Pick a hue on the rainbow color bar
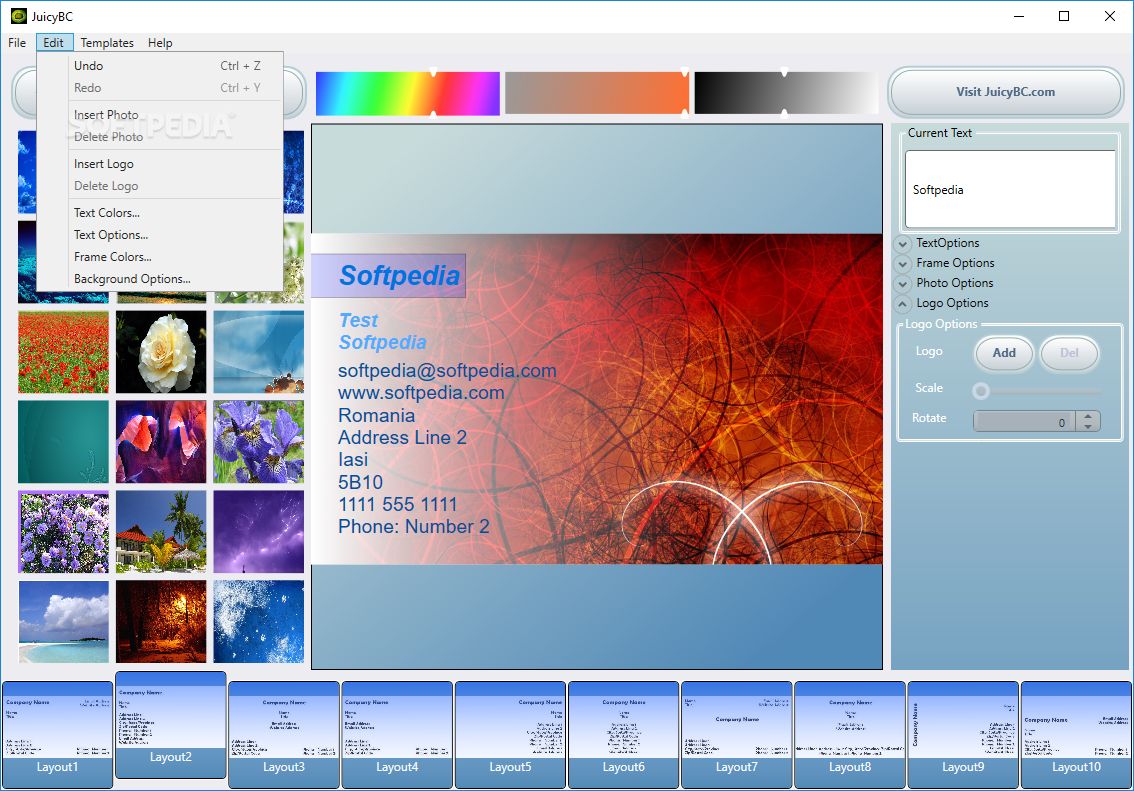Image resolution: width=1134 pixels, height=791 pixels. pyautogui.click(x=407, y=93)
